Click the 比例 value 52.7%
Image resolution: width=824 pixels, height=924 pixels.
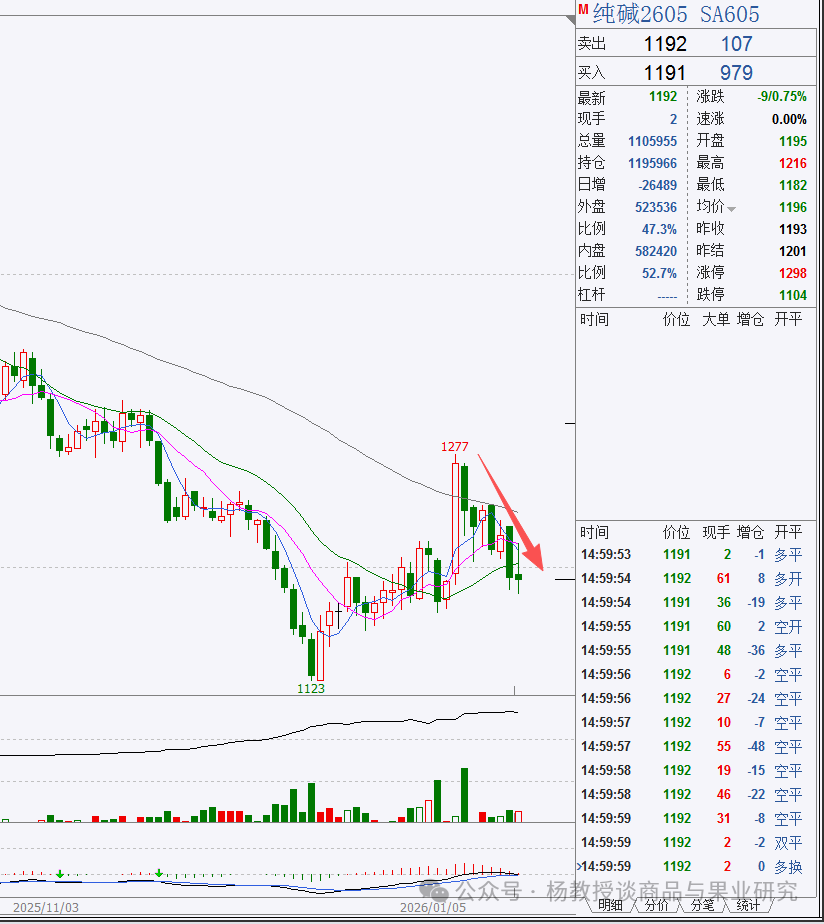[x=660, y=273]
